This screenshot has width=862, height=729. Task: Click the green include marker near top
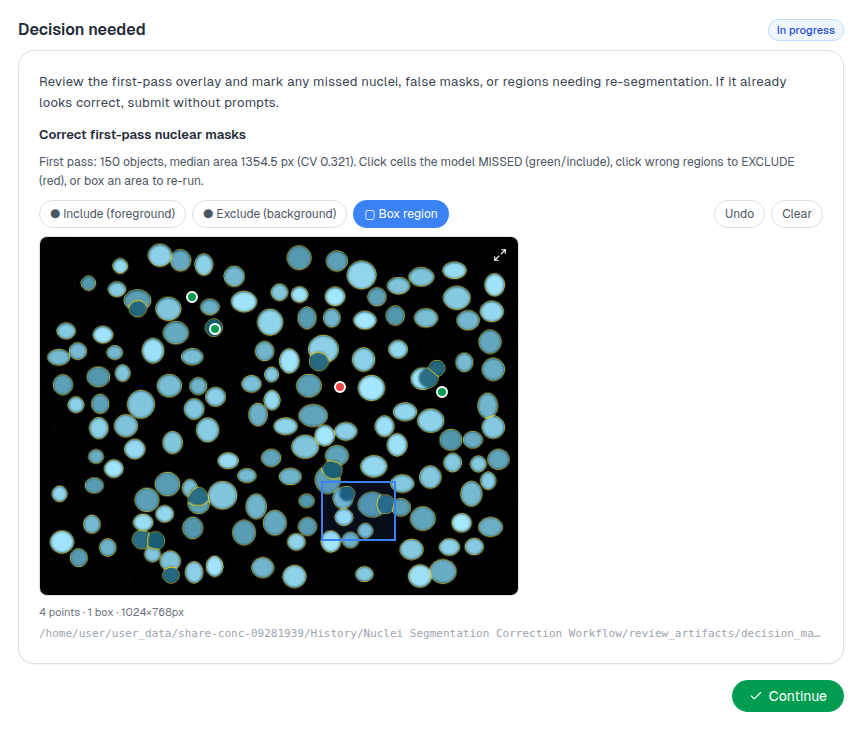point(192,297)
